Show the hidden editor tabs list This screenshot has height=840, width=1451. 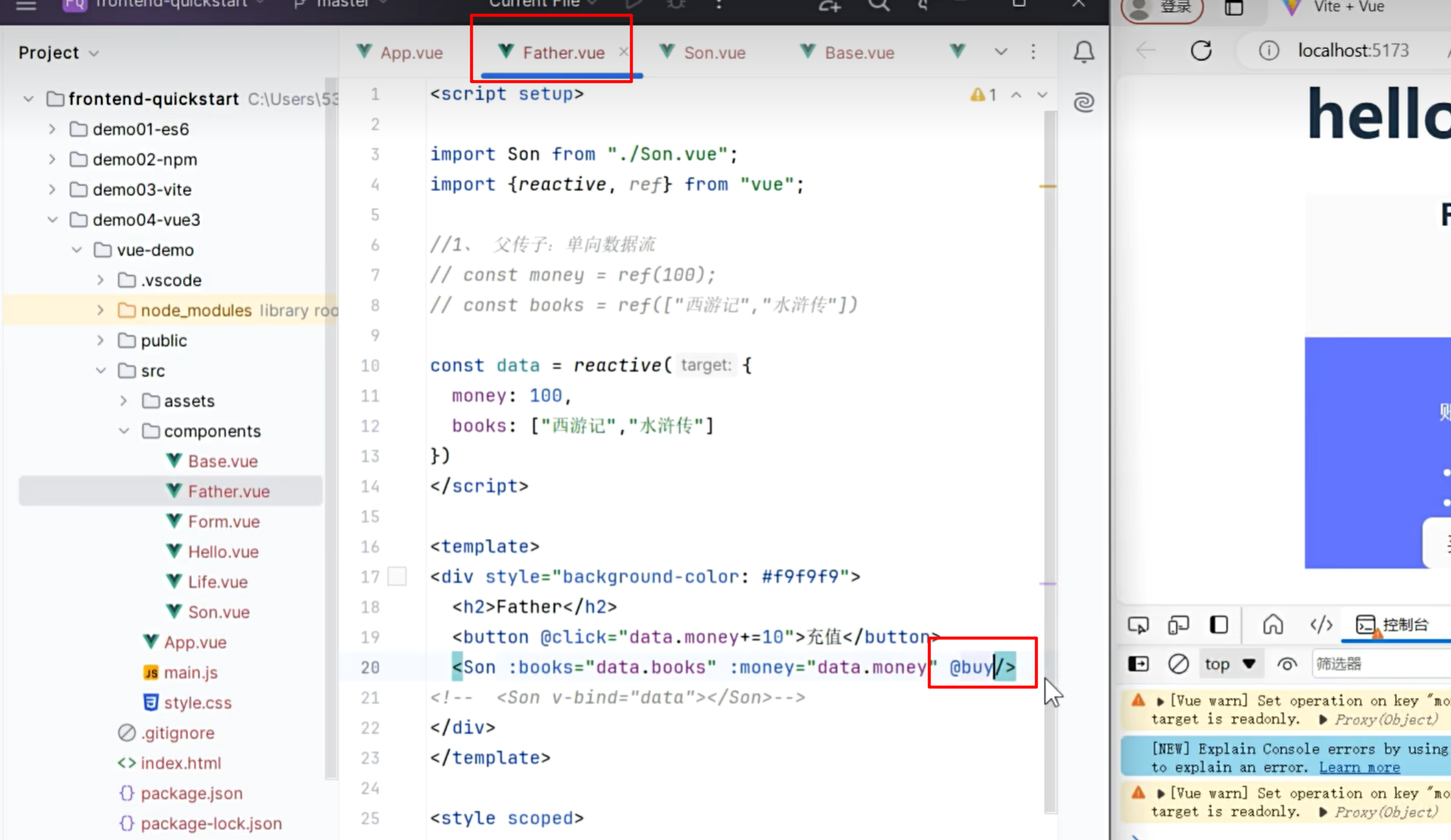[x=1001, y=52]
